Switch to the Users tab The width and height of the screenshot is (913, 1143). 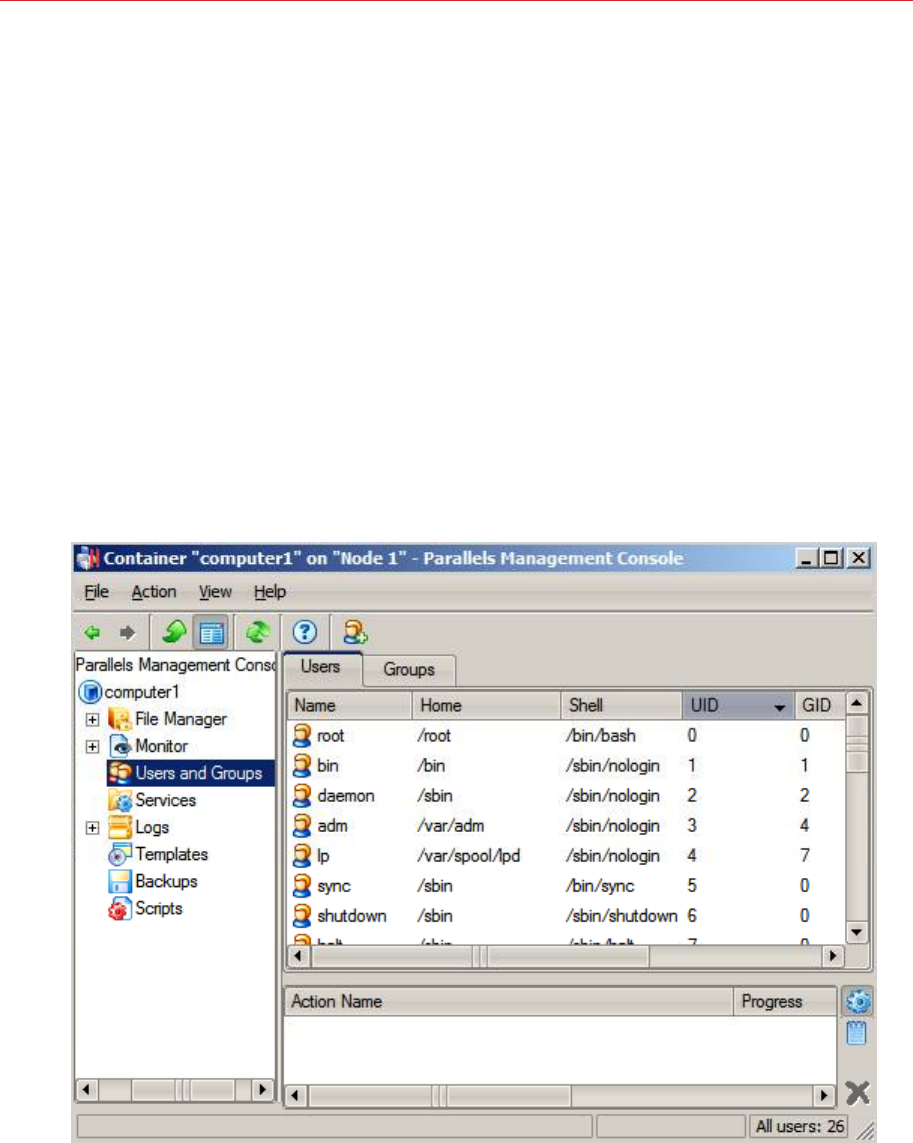[321, 668]
